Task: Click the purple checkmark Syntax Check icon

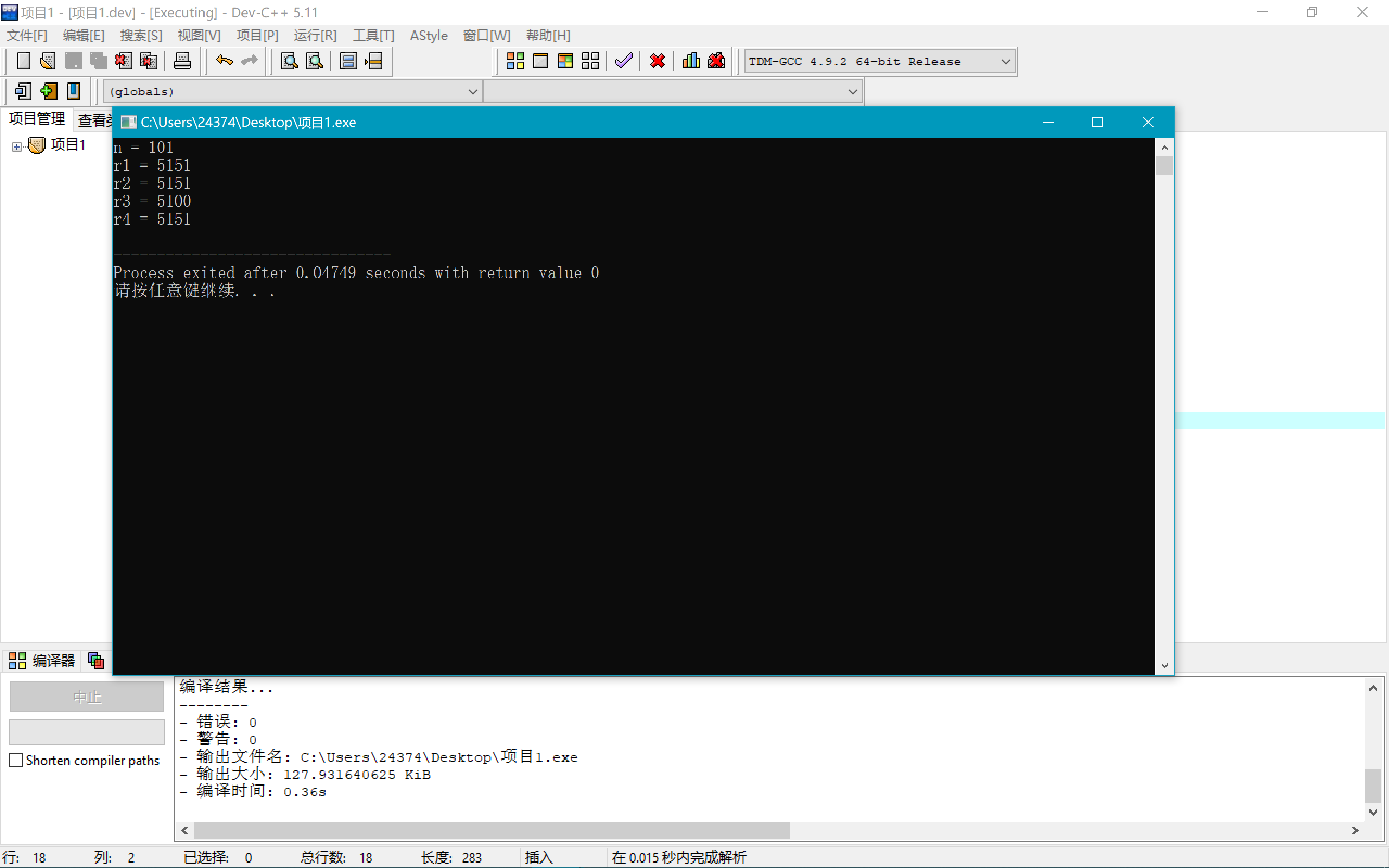Action: [x=623, y=61]
